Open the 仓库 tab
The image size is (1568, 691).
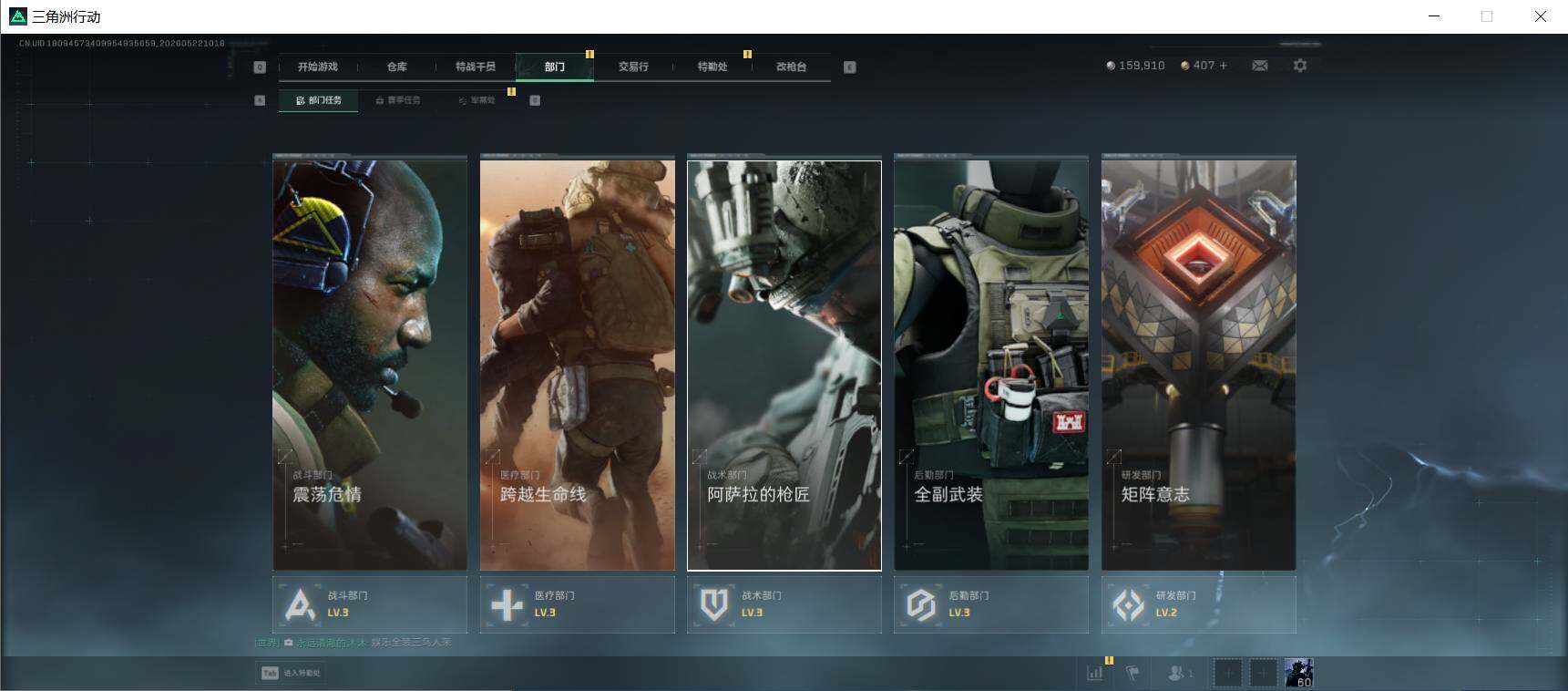397,67
